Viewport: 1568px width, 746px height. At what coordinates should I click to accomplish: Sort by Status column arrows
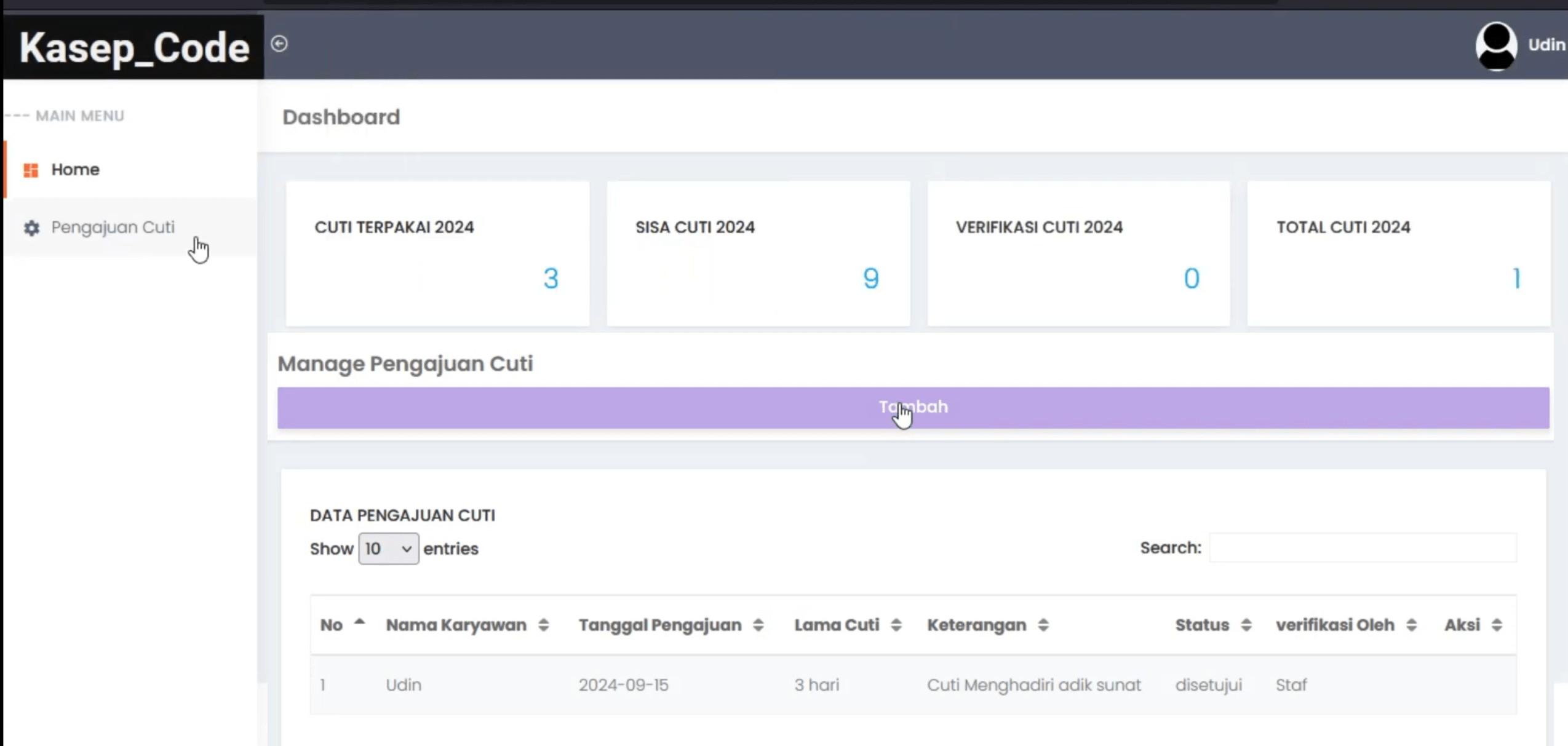coord(1246,625)
